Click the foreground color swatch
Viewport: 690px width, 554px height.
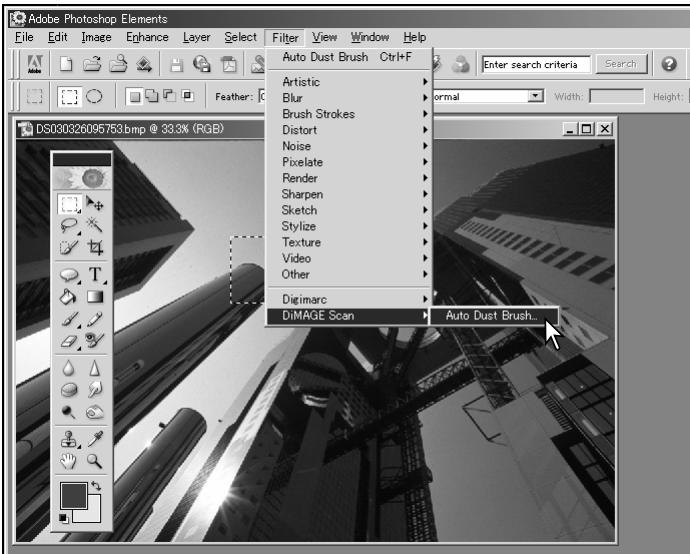pos(73,495)
